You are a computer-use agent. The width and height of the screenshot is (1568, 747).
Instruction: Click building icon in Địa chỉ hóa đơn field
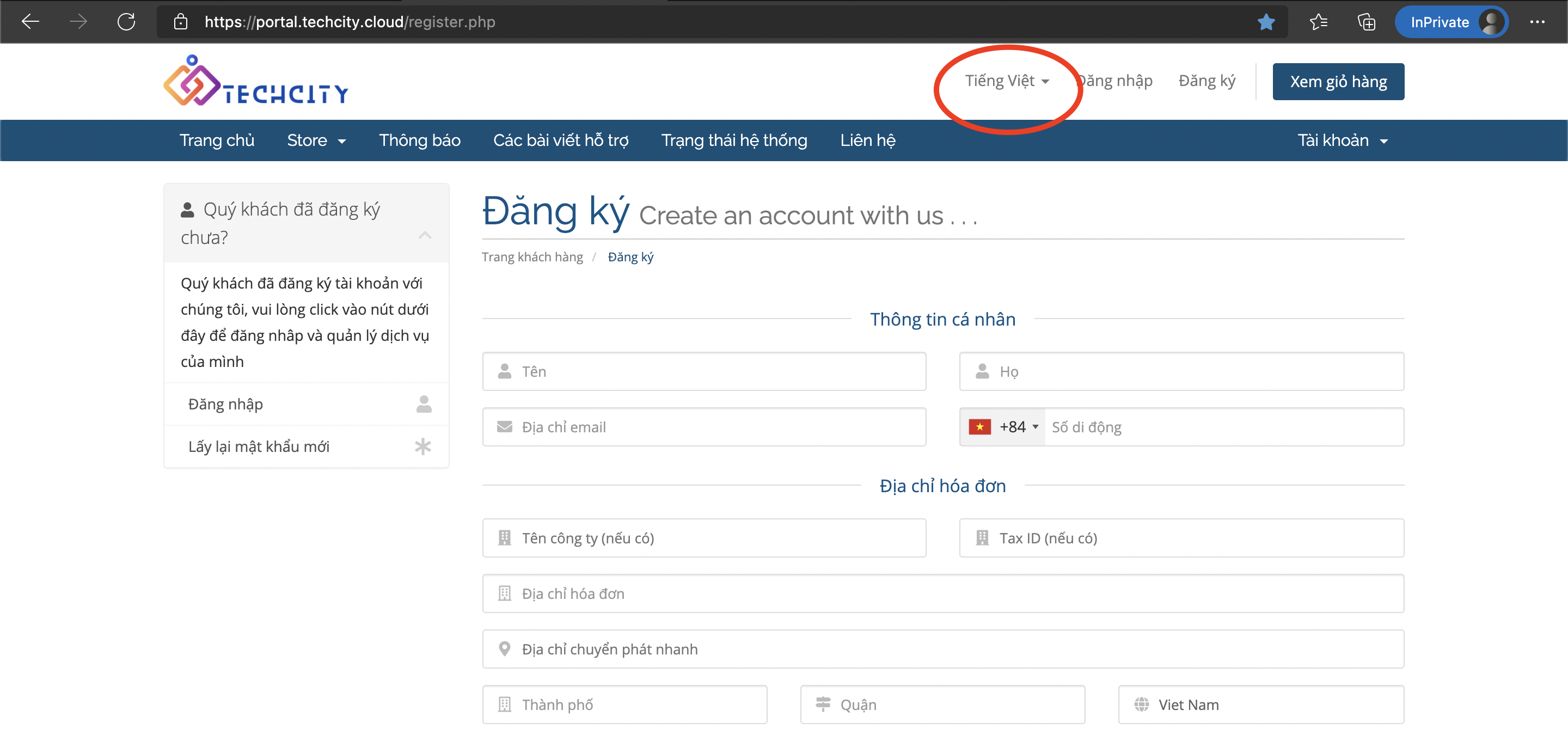(504, 593)
